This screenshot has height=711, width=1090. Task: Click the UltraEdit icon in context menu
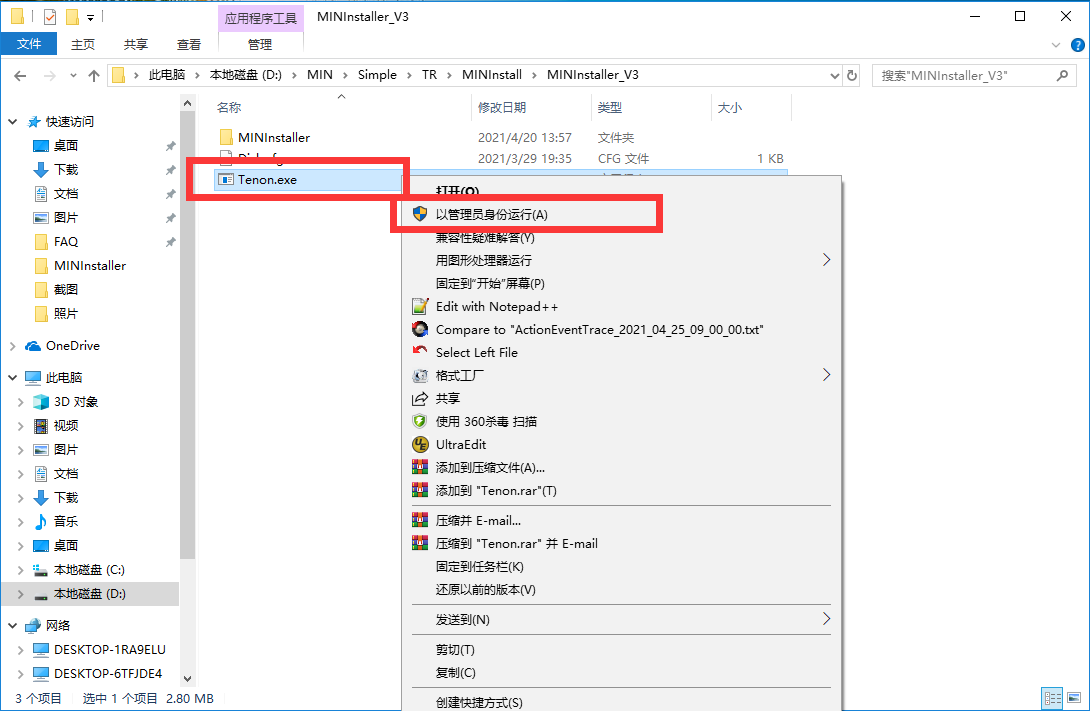(420, 445)
